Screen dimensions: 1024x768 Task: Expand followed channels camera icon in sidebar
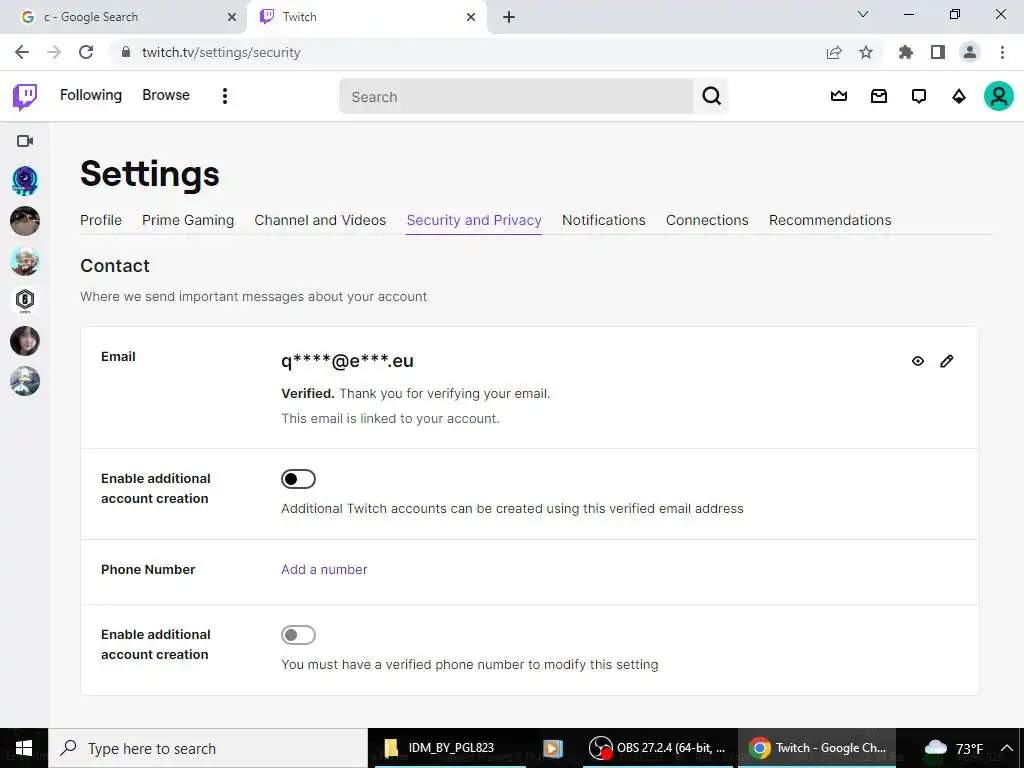click(x=25, y=141)
